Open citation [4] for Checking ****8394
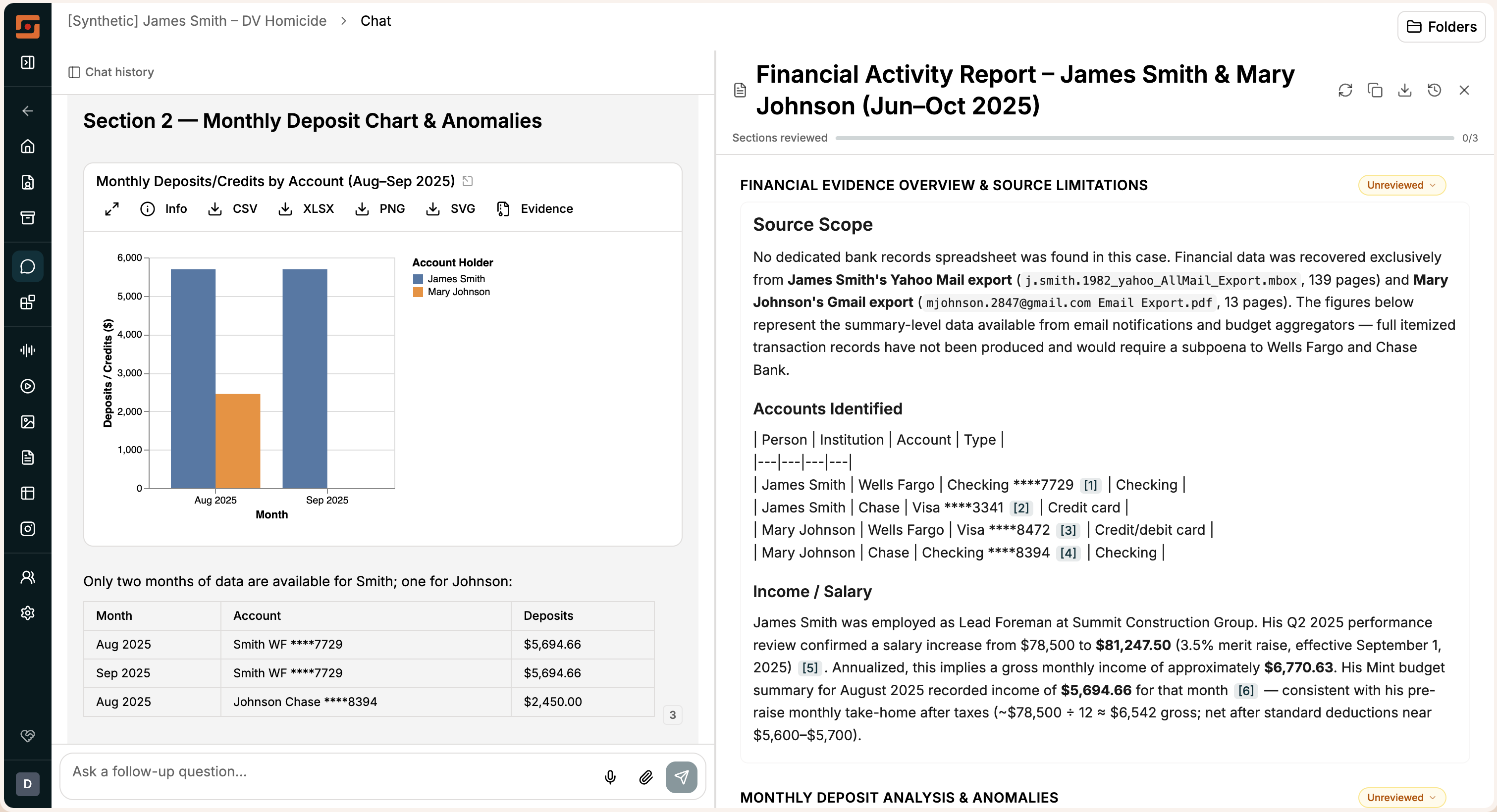This screenshot has height=812, width=1497. click(x=1068, y=553)
